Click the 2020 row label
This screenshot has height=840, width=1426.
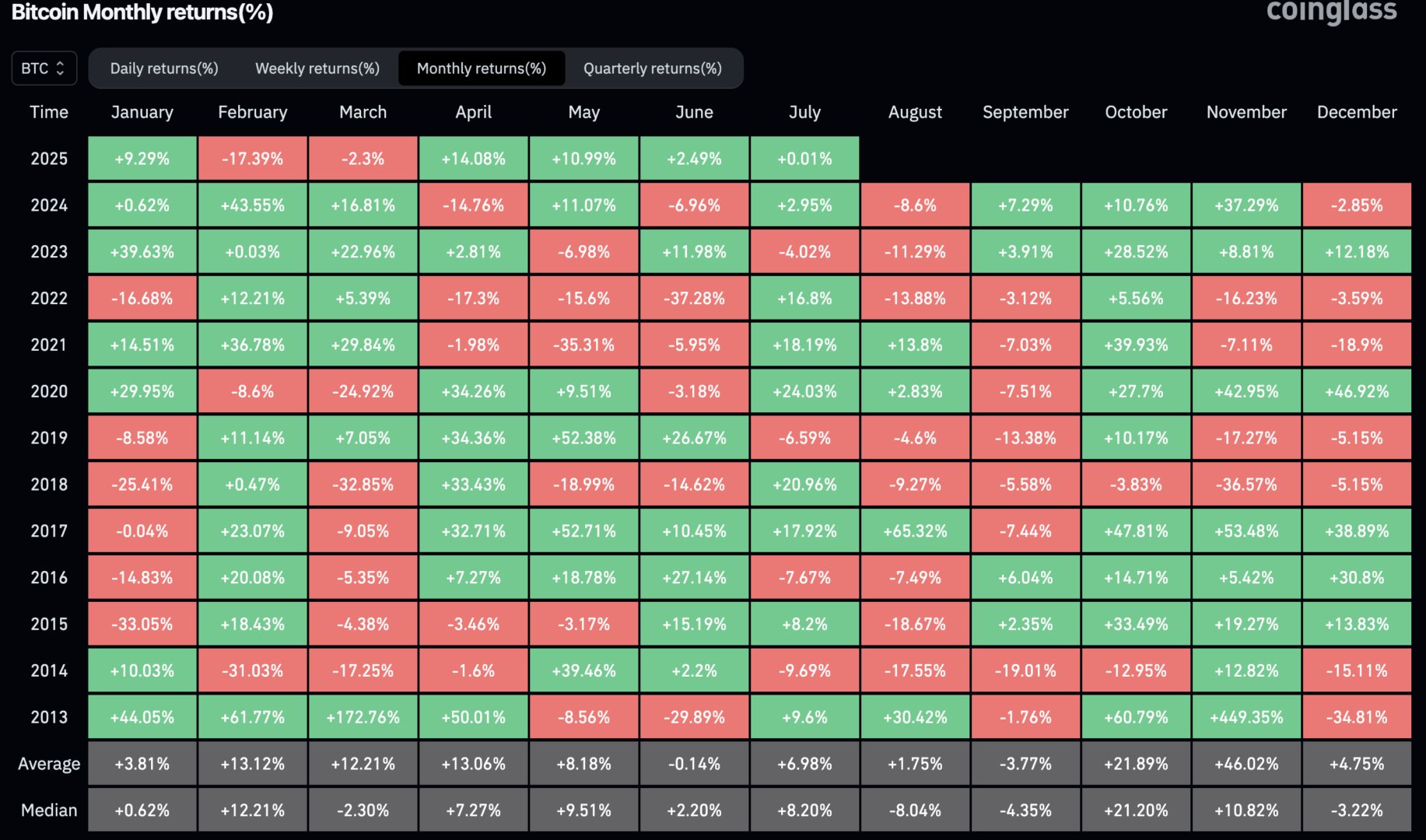click(49, 391)
